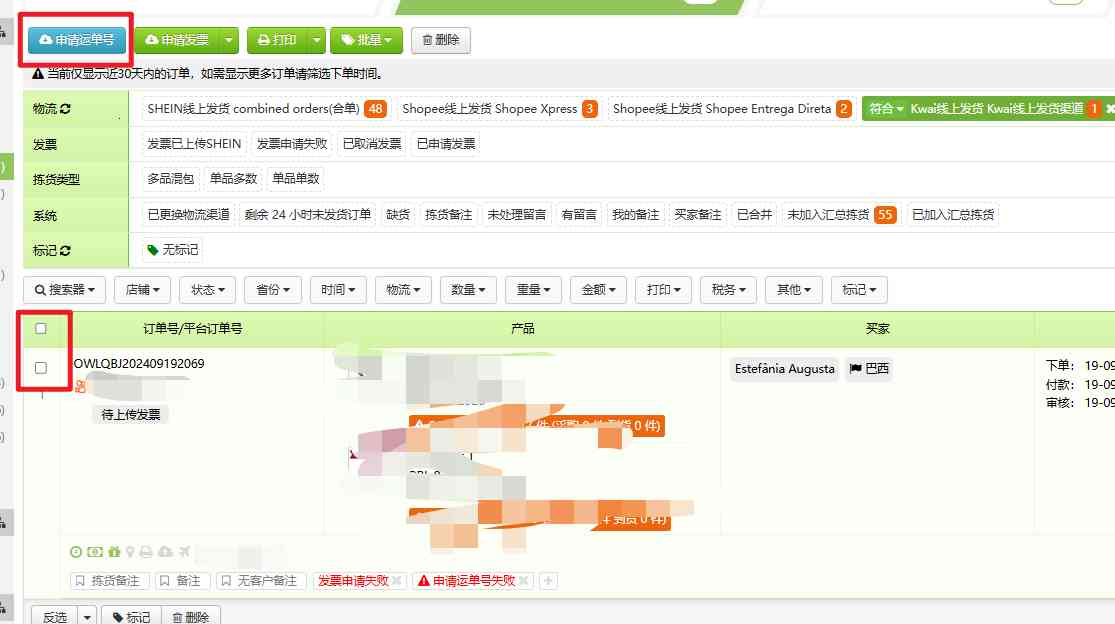Select the 发票已上传SHEIN filter
This screenshot has width=1115, height=624.
coord(196,143)
